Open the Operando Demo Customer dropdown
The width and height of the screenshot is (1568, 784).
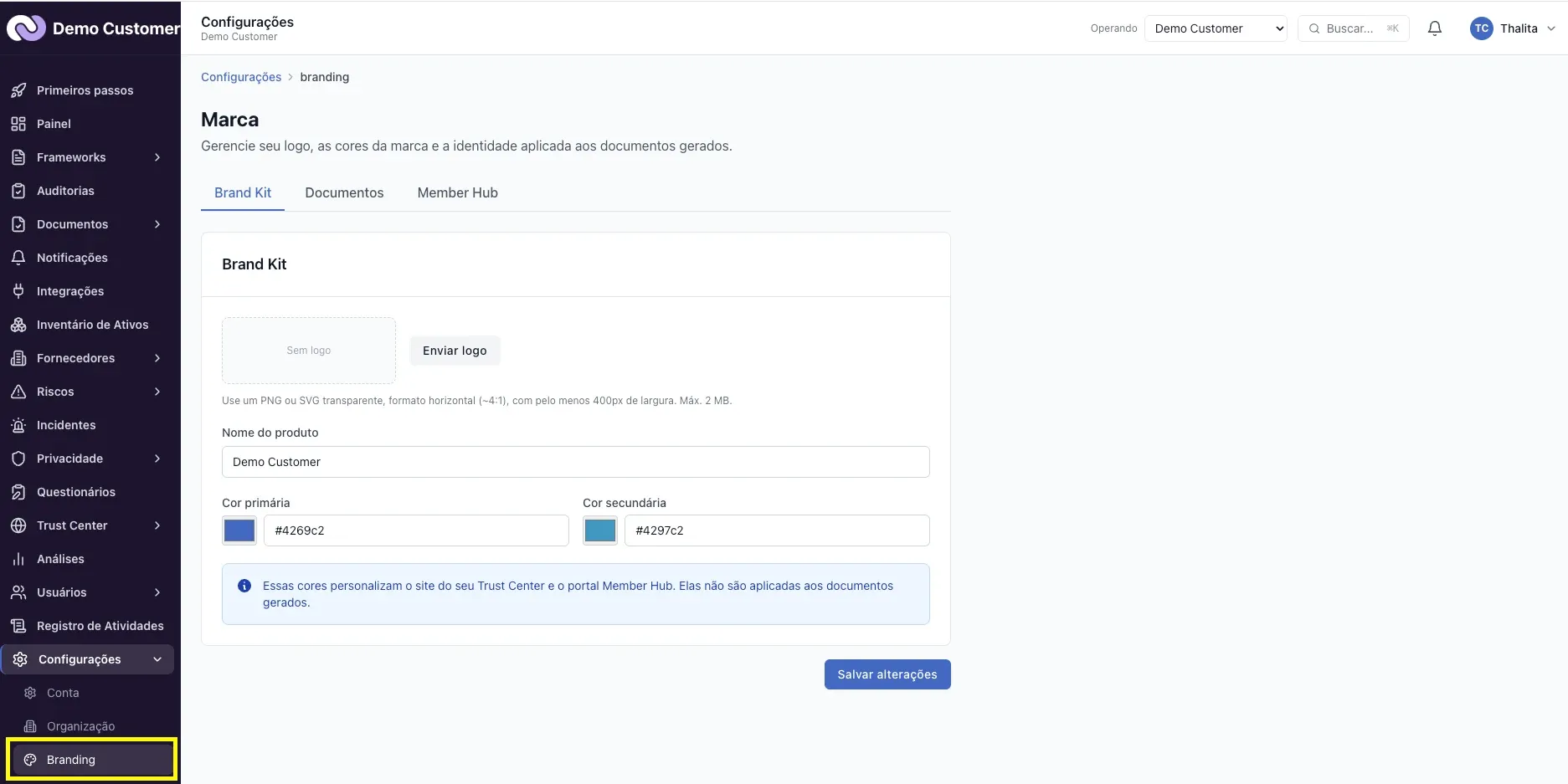[x=1216, y=28]
